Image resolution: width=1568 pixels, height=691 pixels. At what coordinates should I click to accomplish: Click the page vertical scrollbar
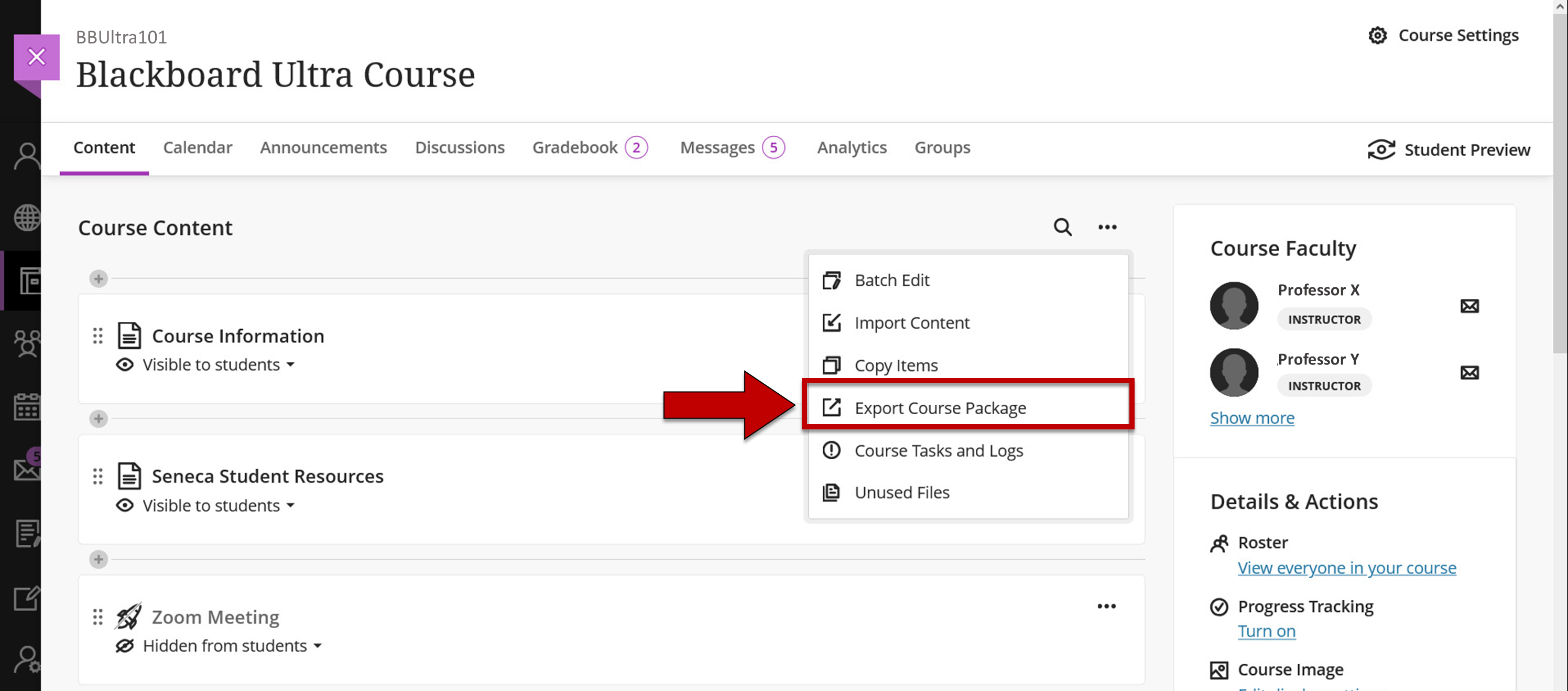tap(1560, 182)
